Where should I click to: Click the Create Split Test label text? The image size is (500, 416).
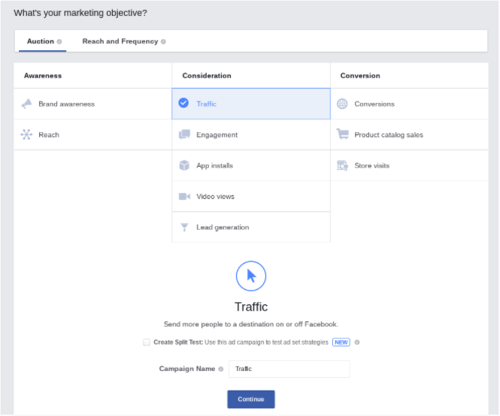(178, 342)
